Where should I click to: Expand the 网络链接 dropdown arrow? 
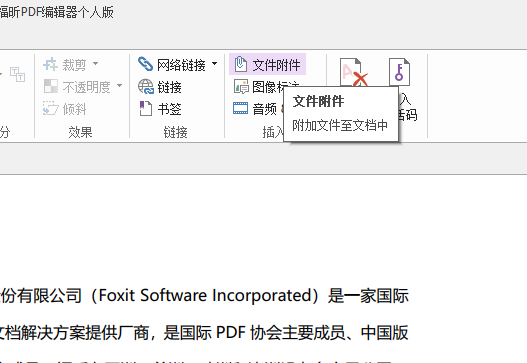(x=214, y=63)
